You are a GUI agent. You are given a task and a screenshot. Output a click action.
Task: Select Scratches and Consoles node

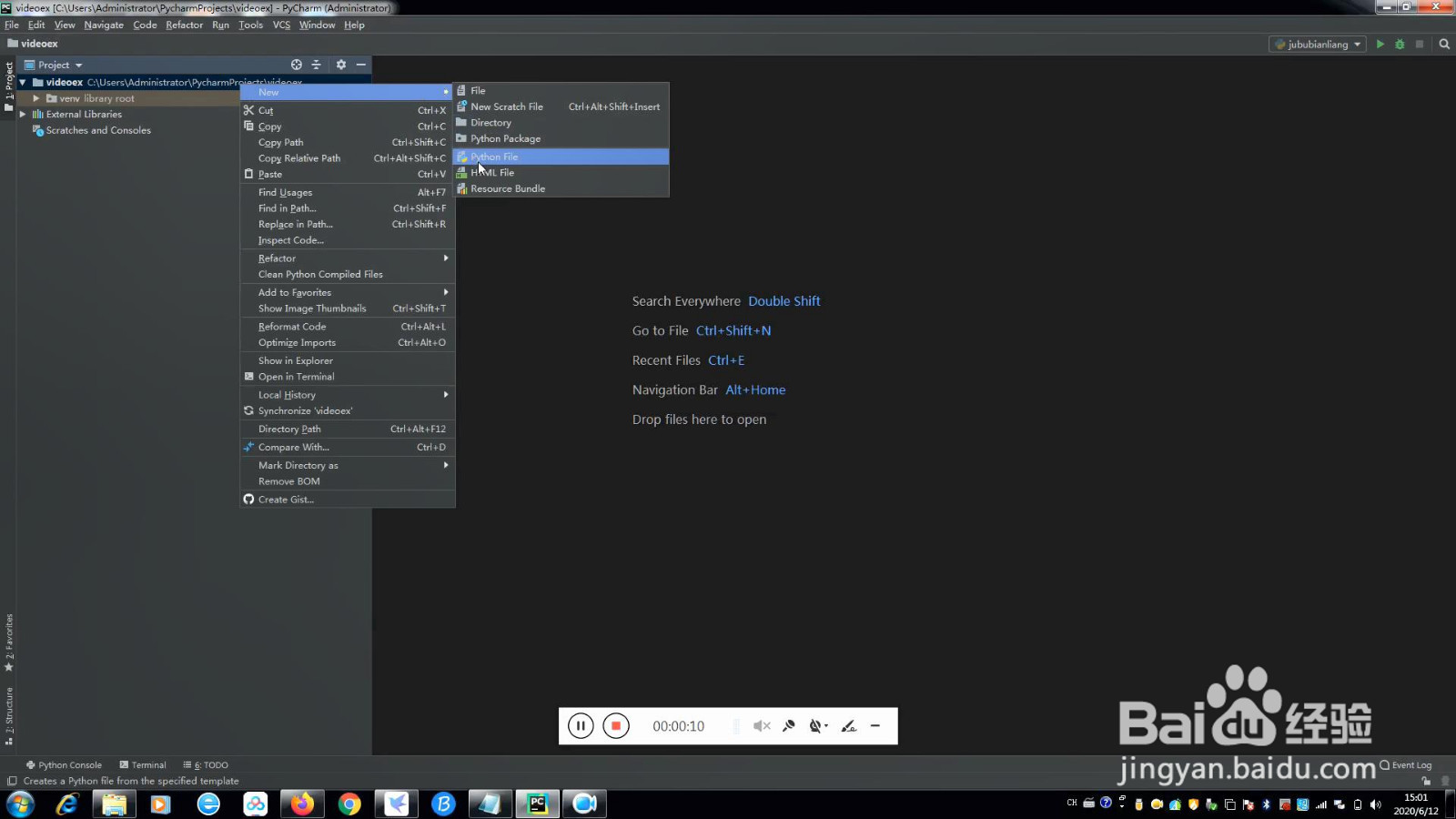point(91,130)
